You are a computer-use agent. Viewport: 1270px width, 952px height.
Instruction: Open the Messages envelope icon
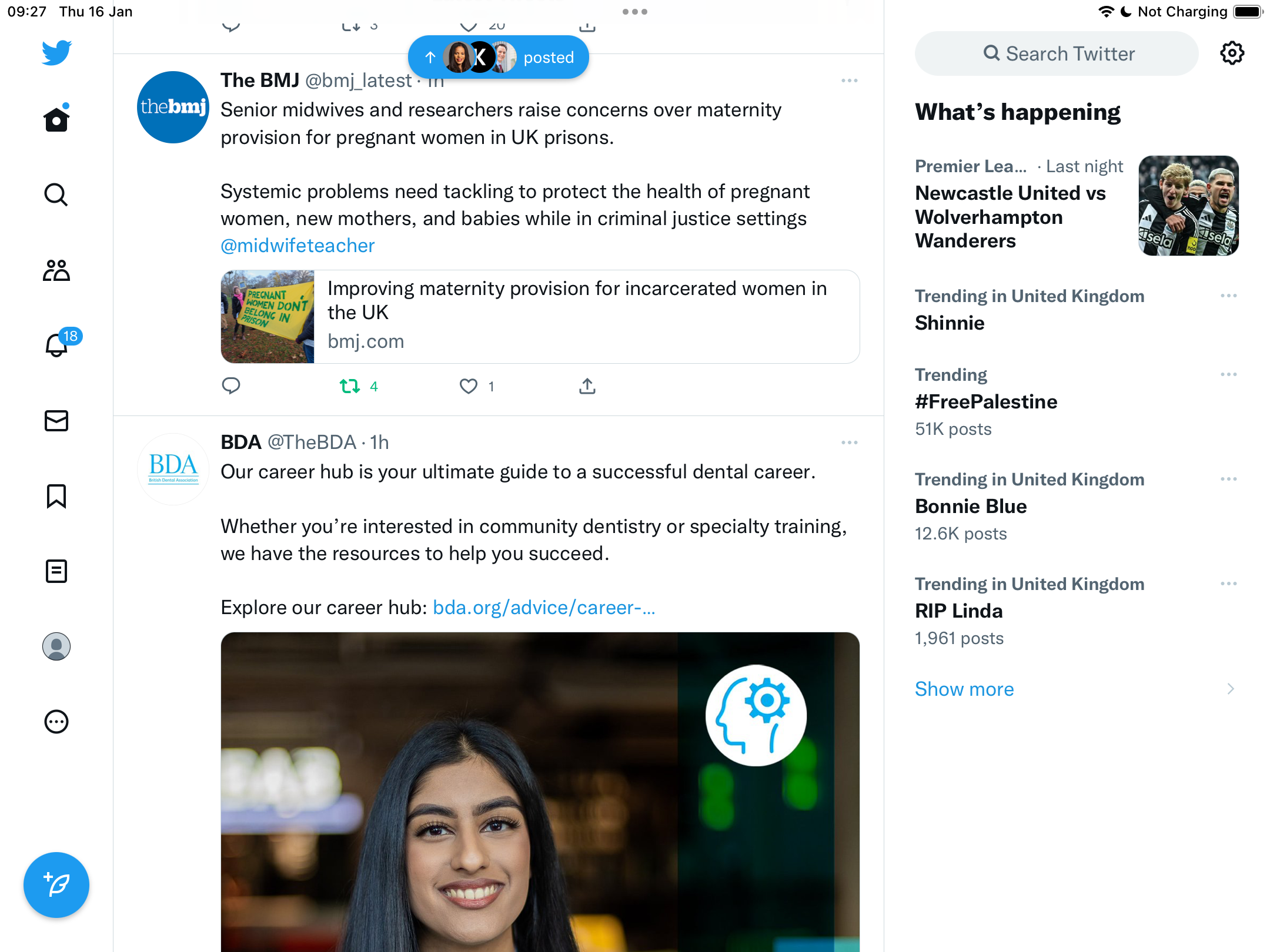56,421
